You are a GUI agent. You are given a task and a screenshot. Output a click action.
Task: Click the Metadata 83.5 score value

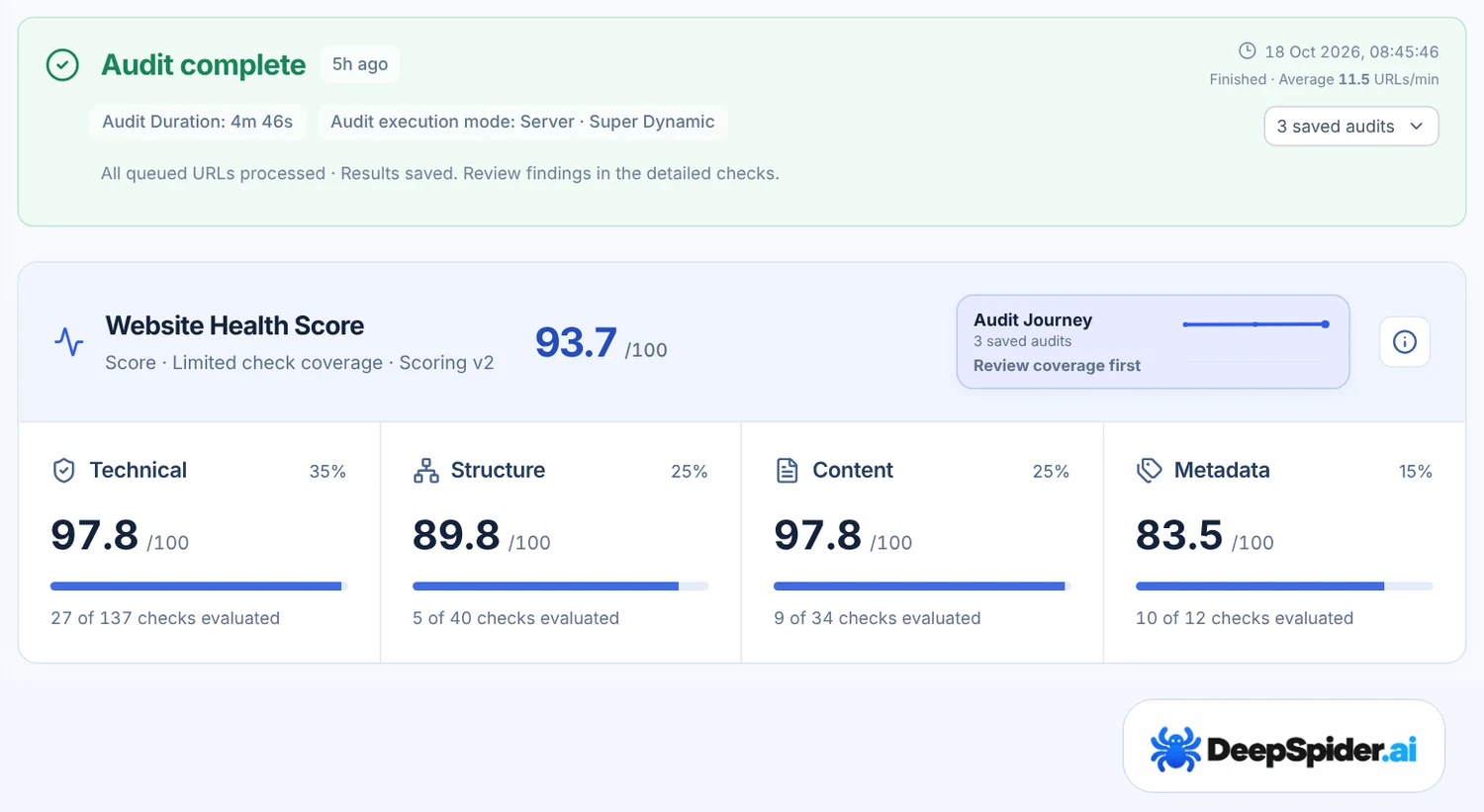pyautogui.click(x=1179, y=535)
